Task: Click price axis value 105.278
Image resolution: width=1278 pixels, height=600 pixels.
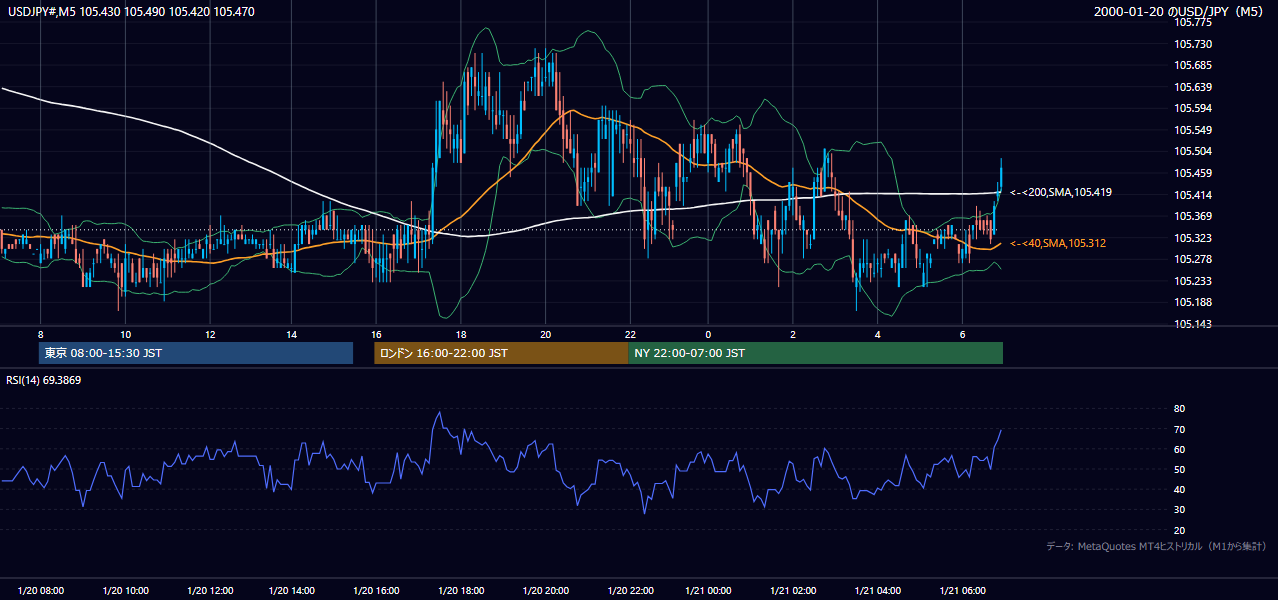Action: tap(1193, 259)
